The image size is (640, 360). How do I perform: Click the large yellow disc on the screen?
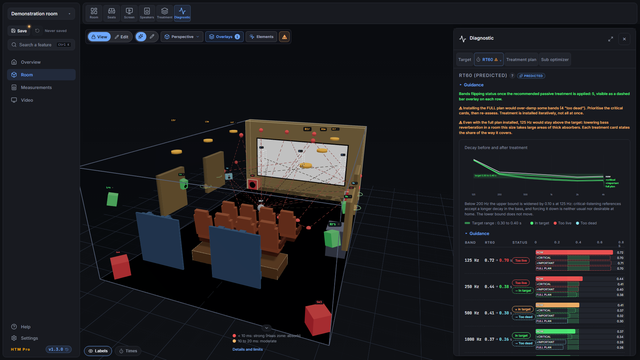(x=306, y=165)
